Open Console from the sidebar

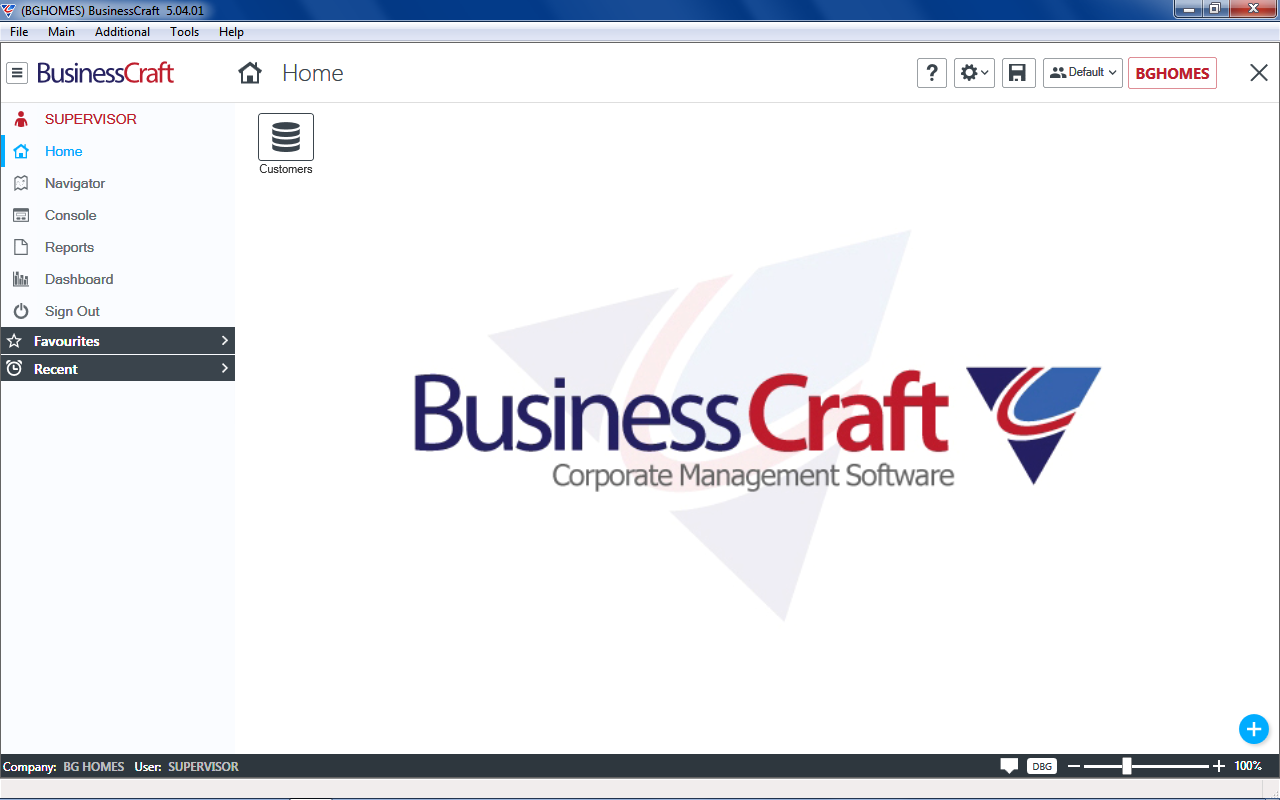click(118, 215)
